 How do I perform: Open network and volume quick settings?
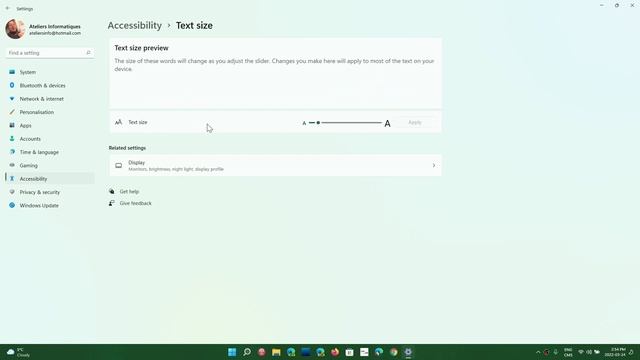coord(589,352)
